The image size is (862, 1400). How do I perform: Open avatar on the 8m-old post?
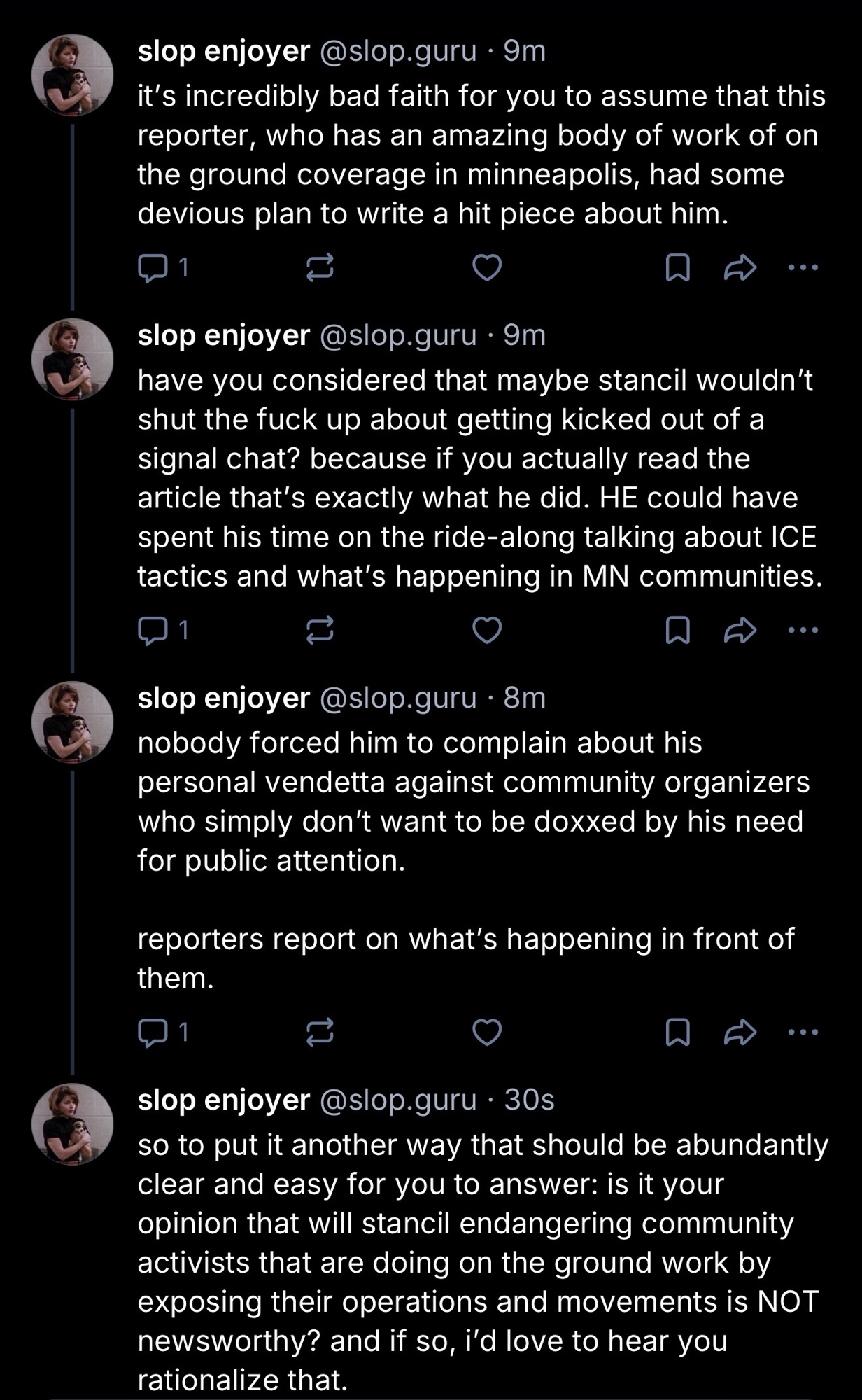click(x=72, y=722)
